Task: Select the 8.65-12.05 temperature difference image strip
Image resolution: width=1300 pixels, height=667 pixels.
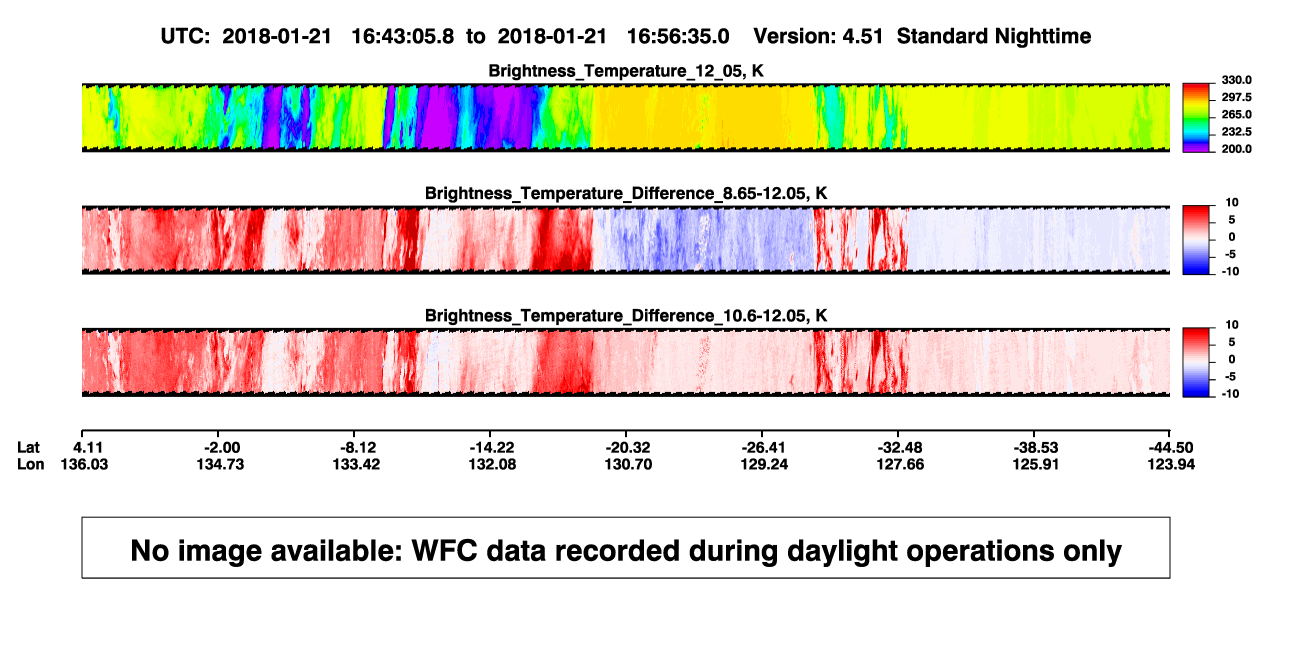Action: (625, 240)
